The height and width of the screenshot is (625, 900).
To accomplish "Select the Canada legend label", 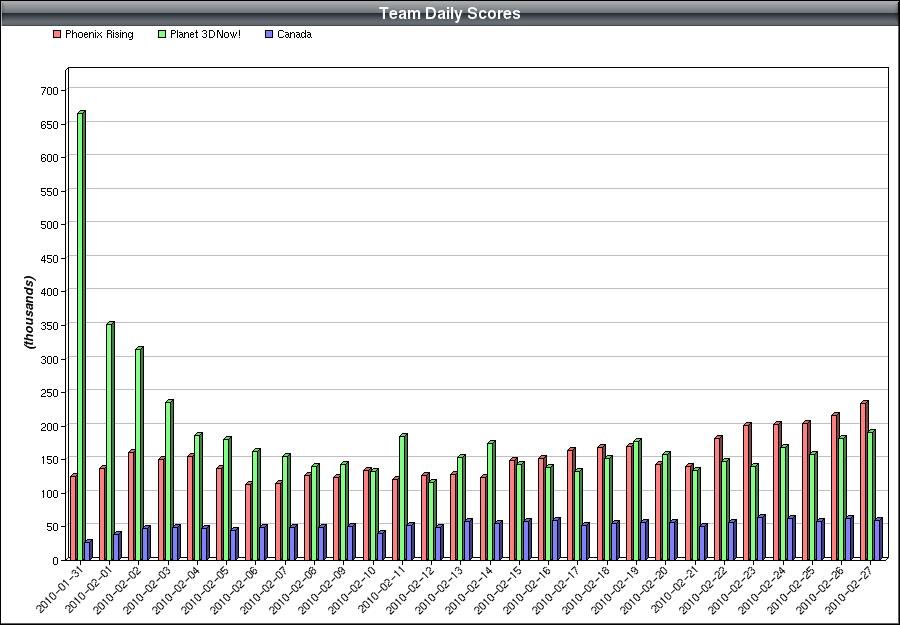I will [294, 34].
